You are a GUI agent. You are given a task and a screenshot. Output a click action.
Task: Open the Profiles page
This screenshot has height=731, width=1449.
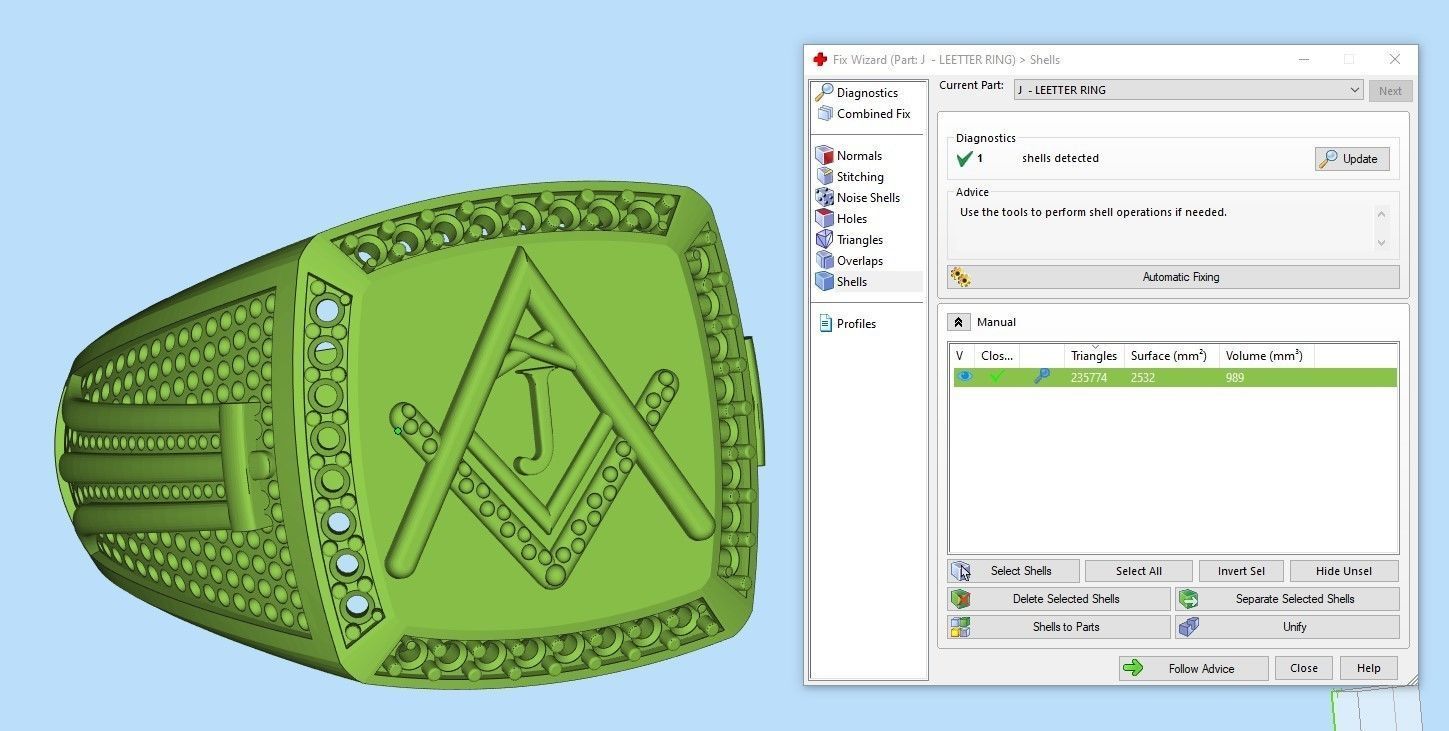856,324
